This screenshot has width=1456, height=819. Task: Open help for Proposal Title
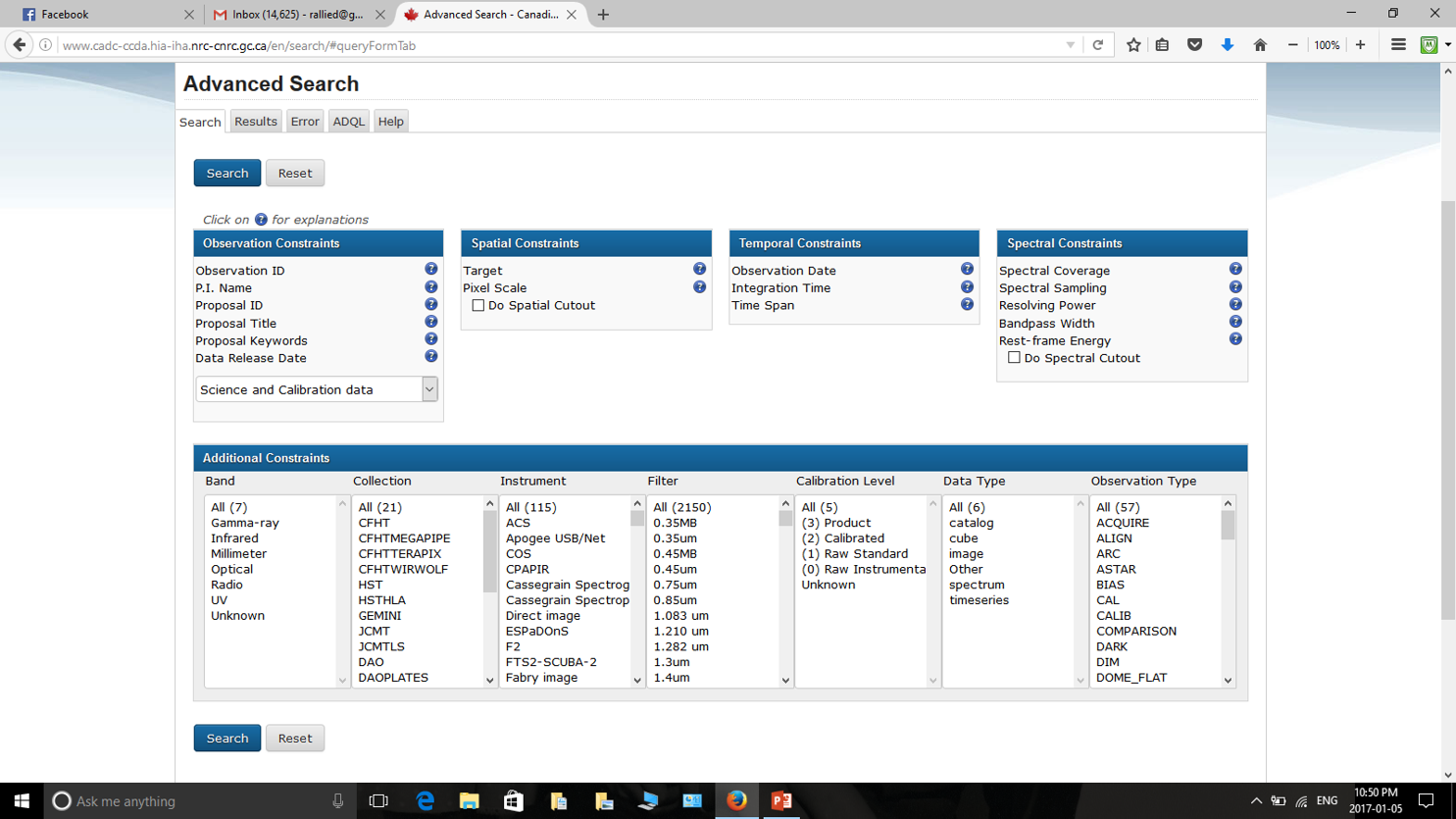coord(430,322)
